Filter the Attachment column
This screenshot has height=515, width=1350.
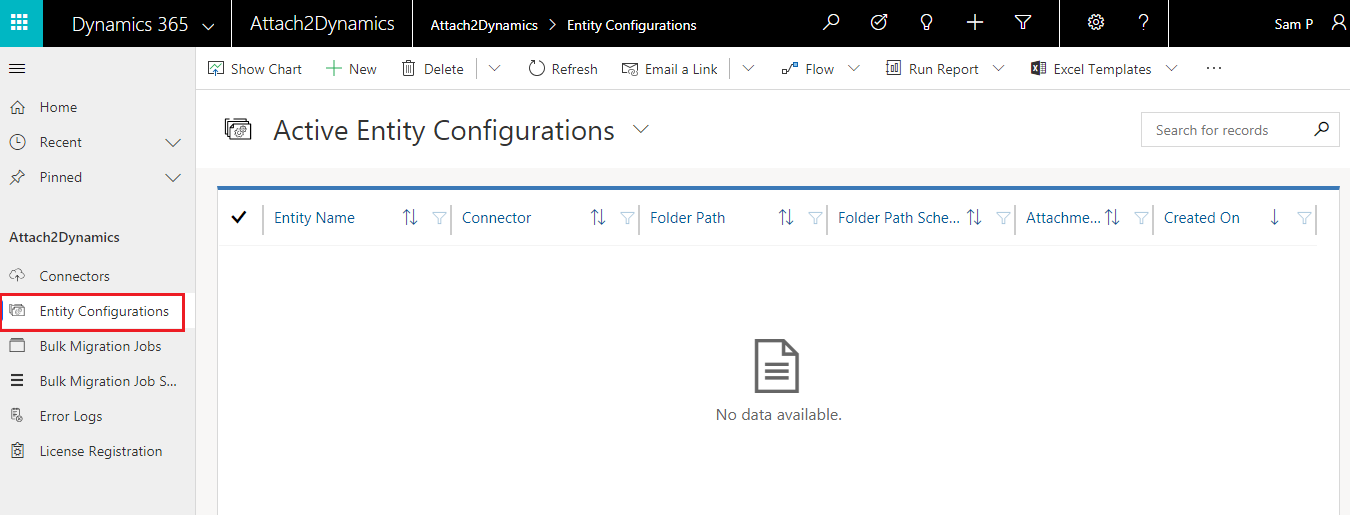click(1141, 218)
